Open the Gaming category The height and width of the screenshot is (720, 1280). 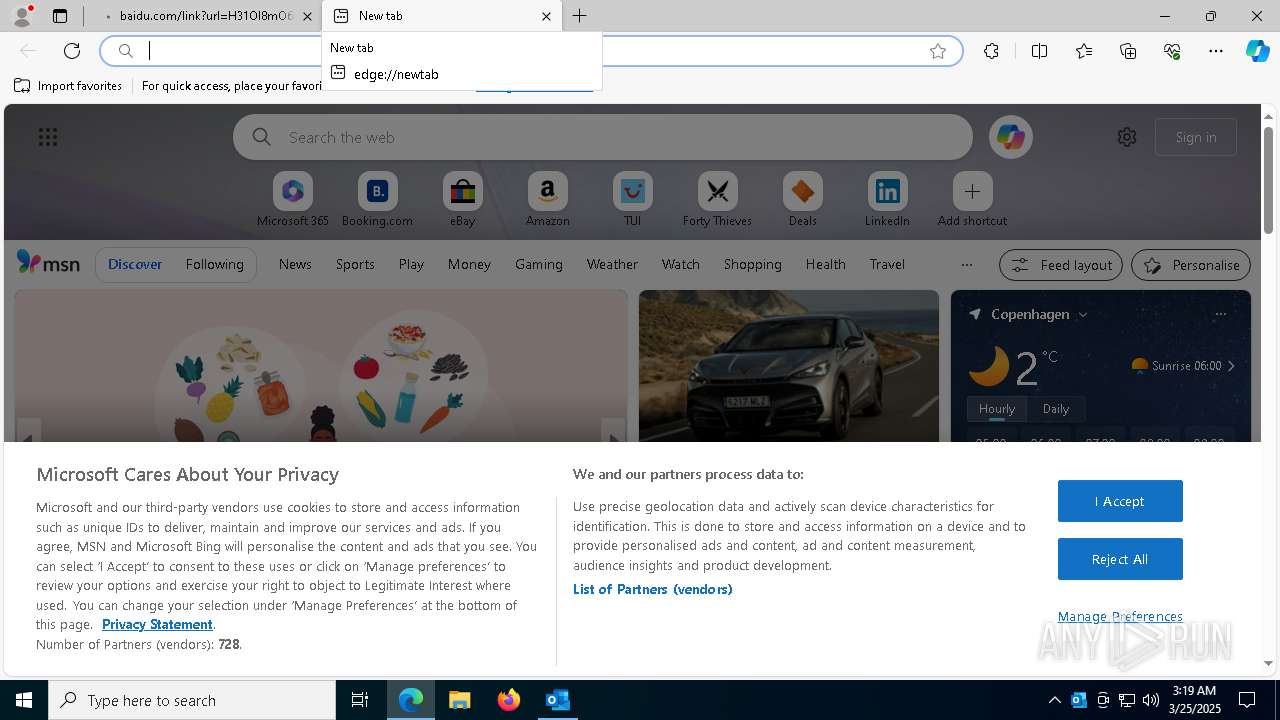539,264
